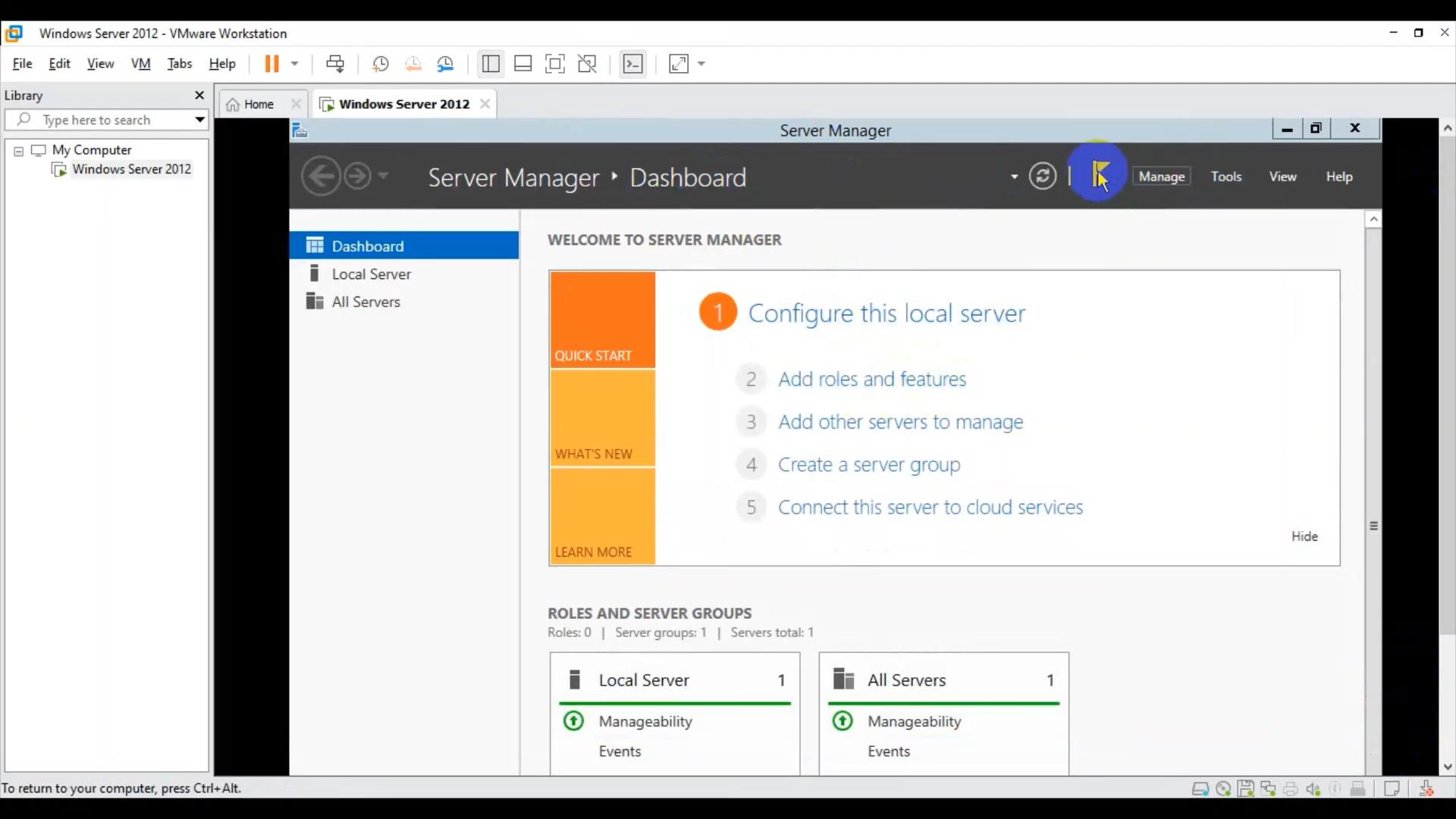
Task: Hide the welcome tile
Action: pyautogui.click(x=1304, y=536)
